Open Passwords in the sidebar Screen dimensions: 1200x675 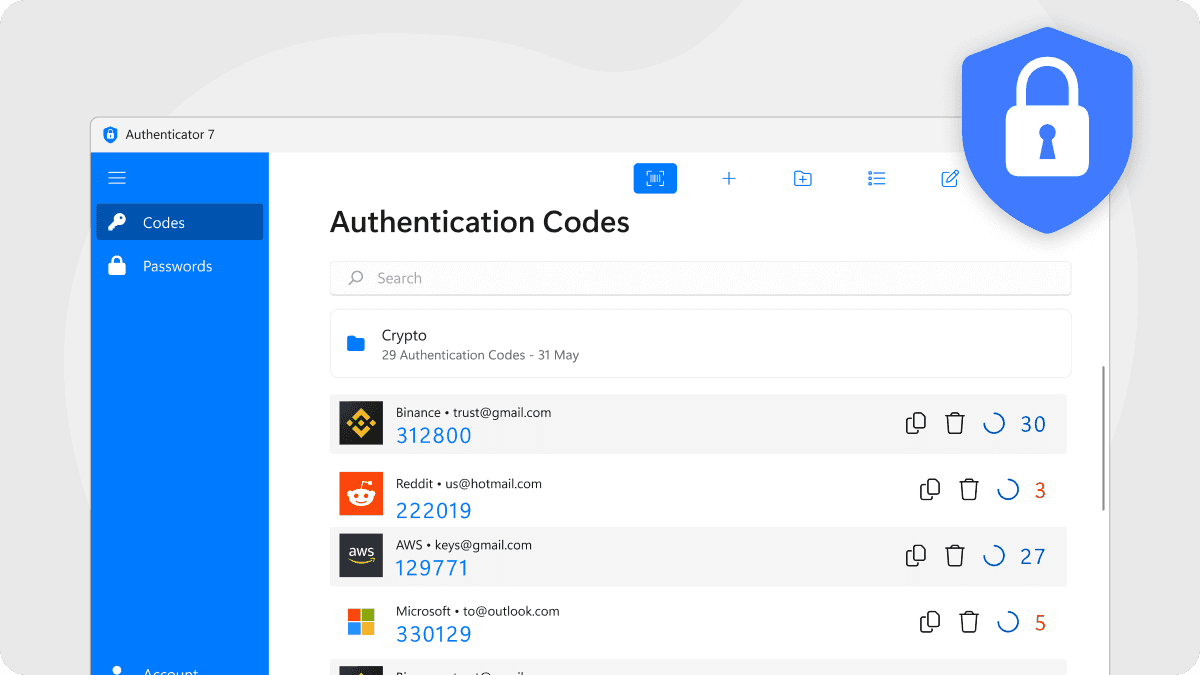[180, 266]
